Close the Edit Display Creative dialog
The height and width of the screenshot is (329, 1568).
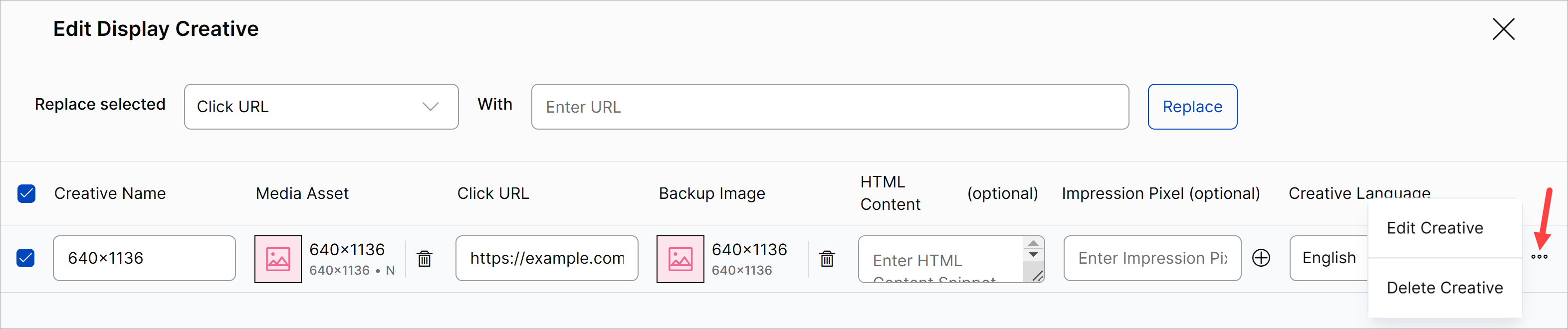1503,28
